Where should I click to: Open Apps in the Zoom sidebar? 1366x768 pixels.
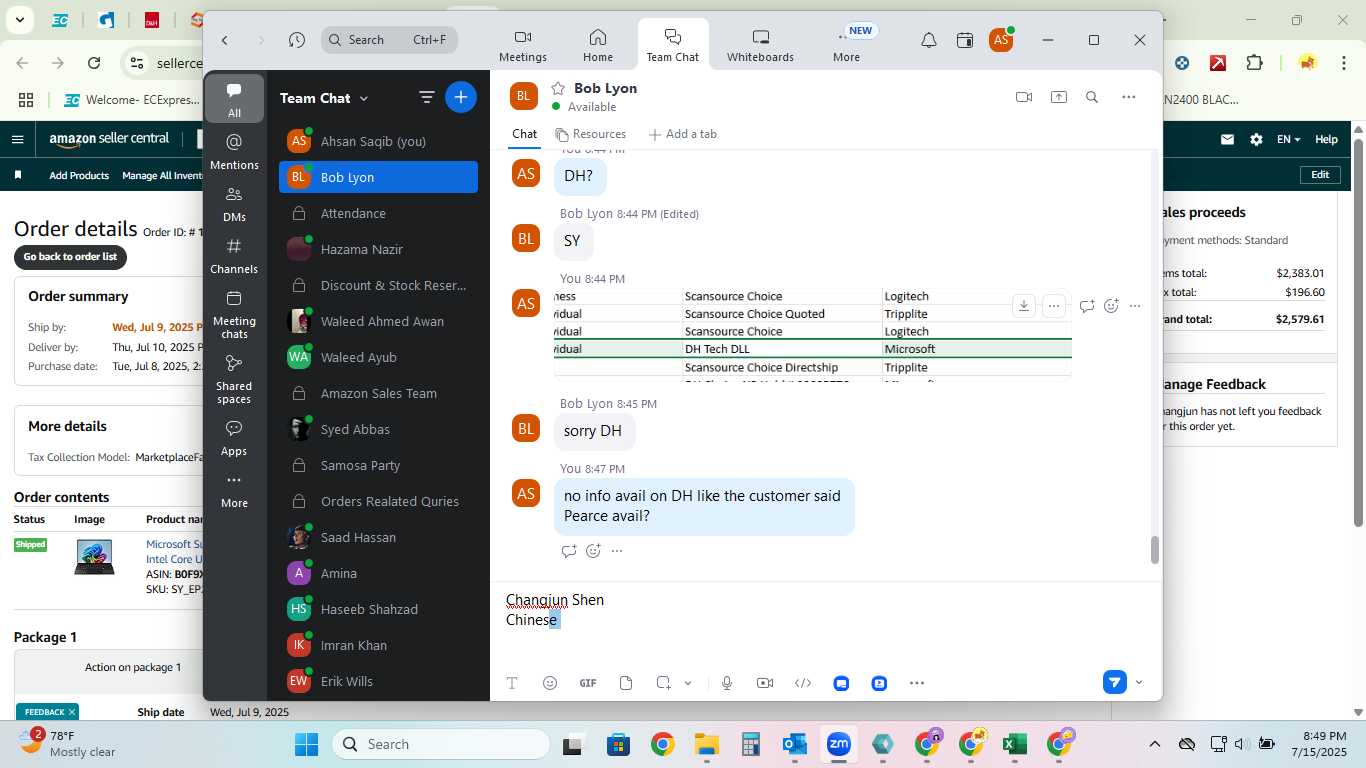(x=235, y=437)
